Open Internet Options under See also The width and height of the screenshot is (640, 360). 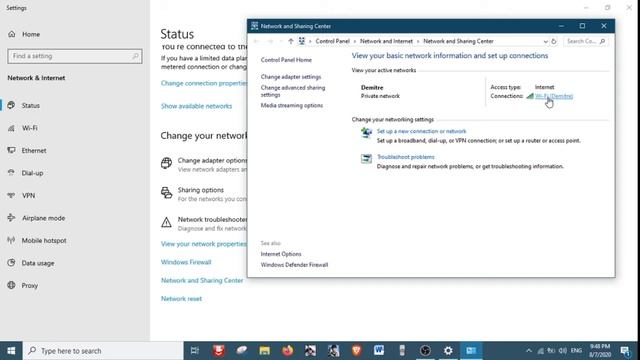pyautogui.click(x=281, y=254)
